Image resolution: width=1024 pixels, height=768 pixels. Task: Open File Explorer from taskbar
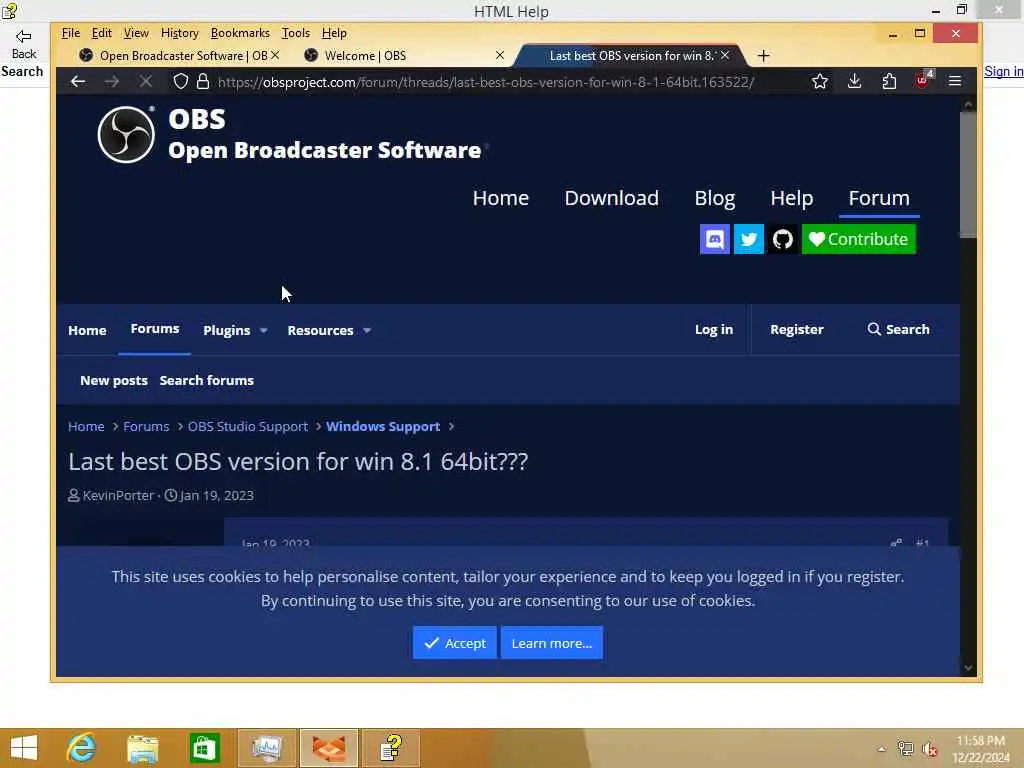[143, 748]
